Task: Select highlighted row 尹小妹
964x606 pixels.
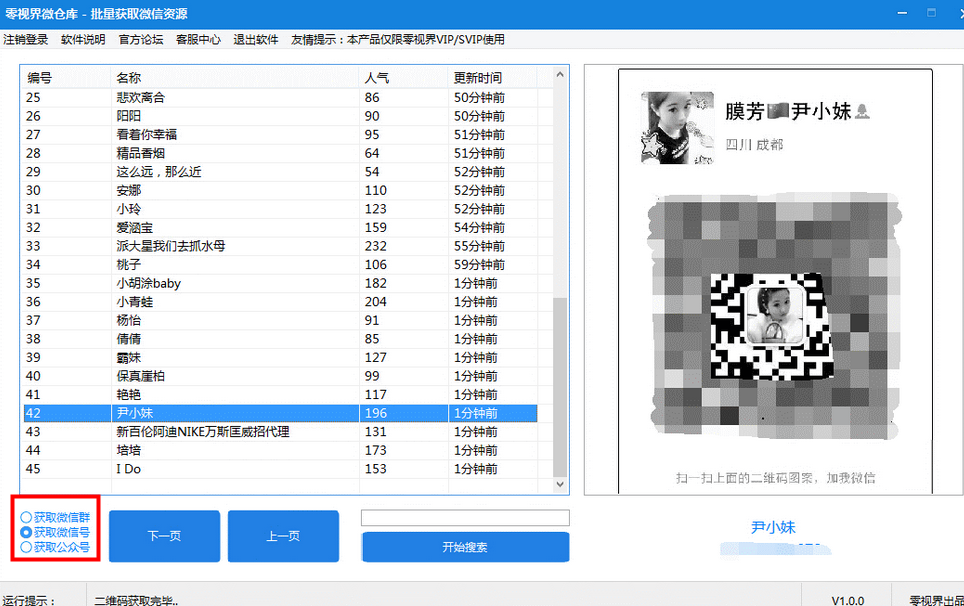Action: click(x=280, y=413)
